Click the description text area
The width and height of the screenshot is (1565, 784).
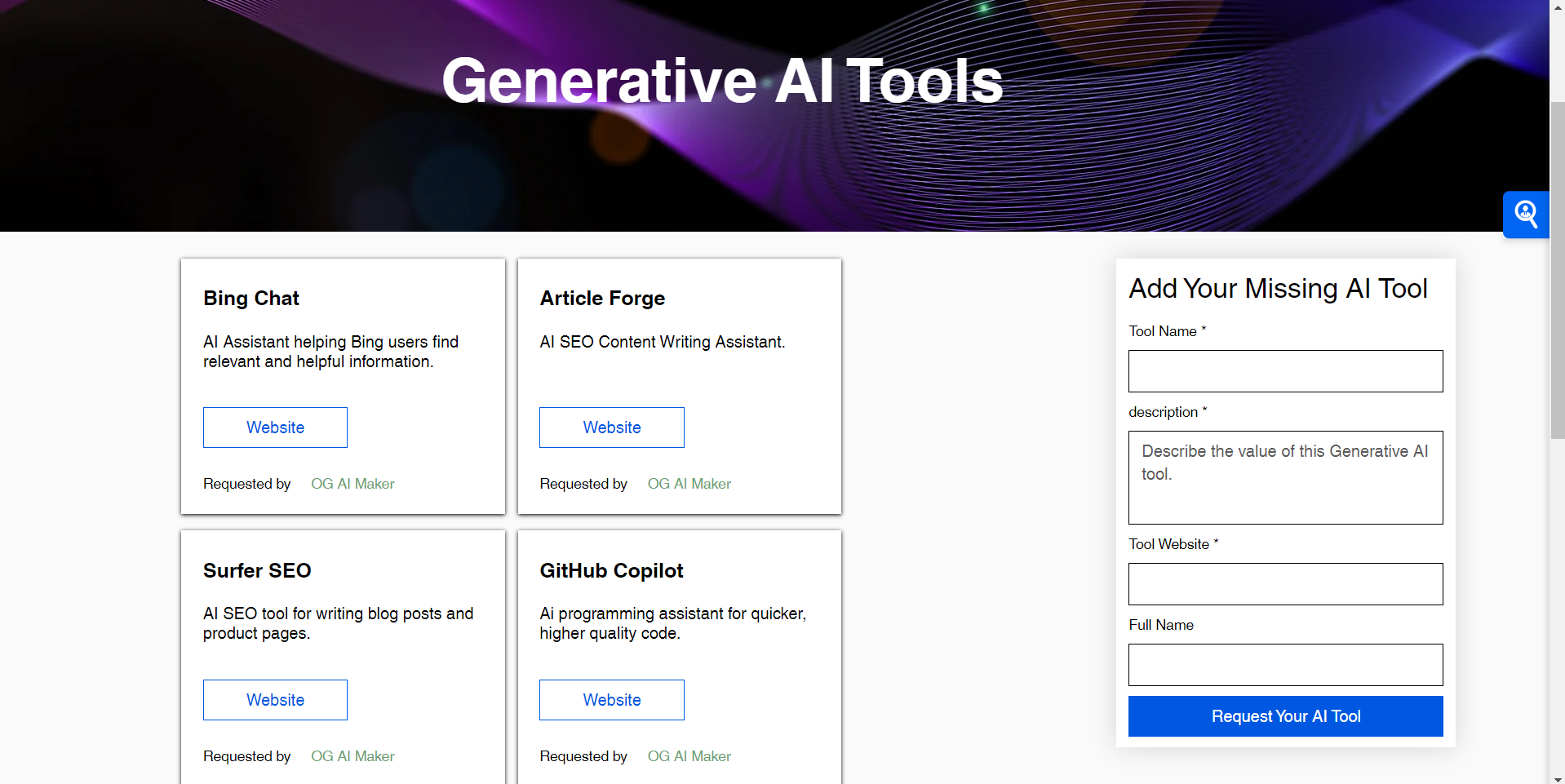coord(1284,477)
